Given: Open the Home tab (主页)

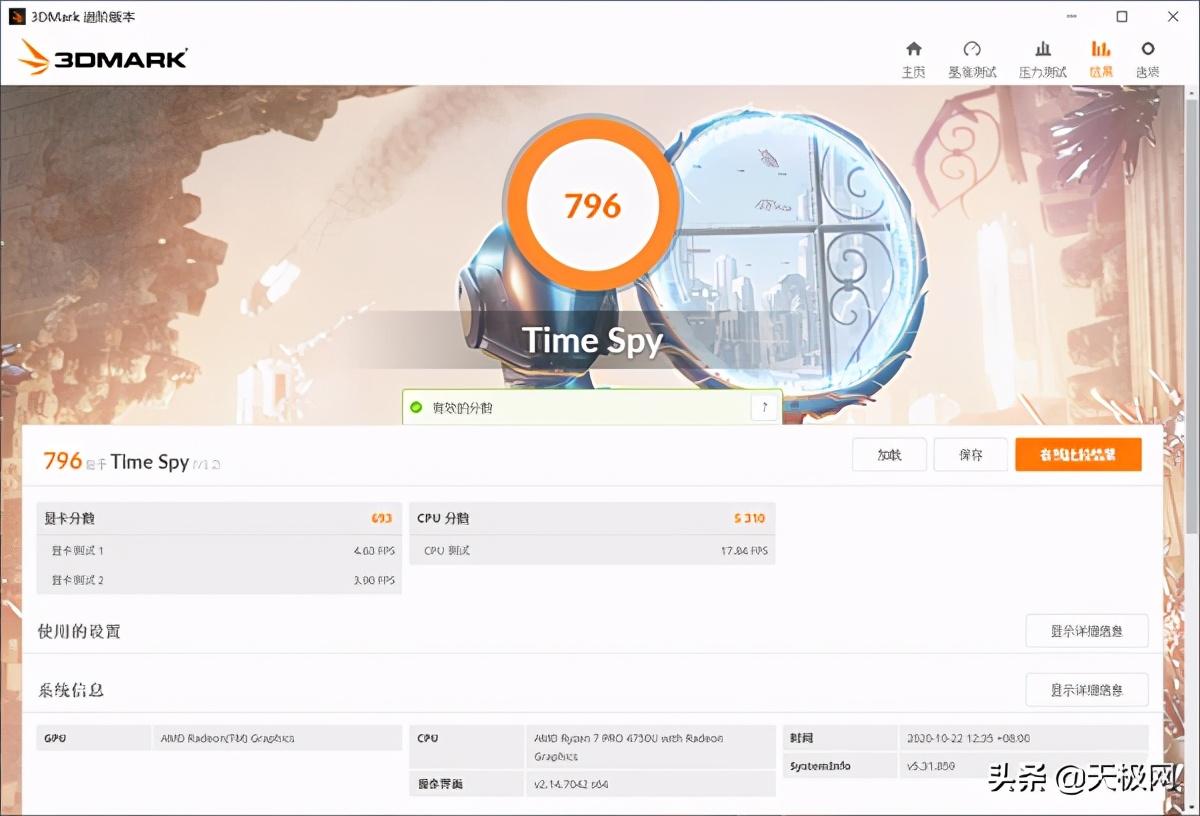Looking at the screenshot, I should pyautogui.click(x=913, y=60).
